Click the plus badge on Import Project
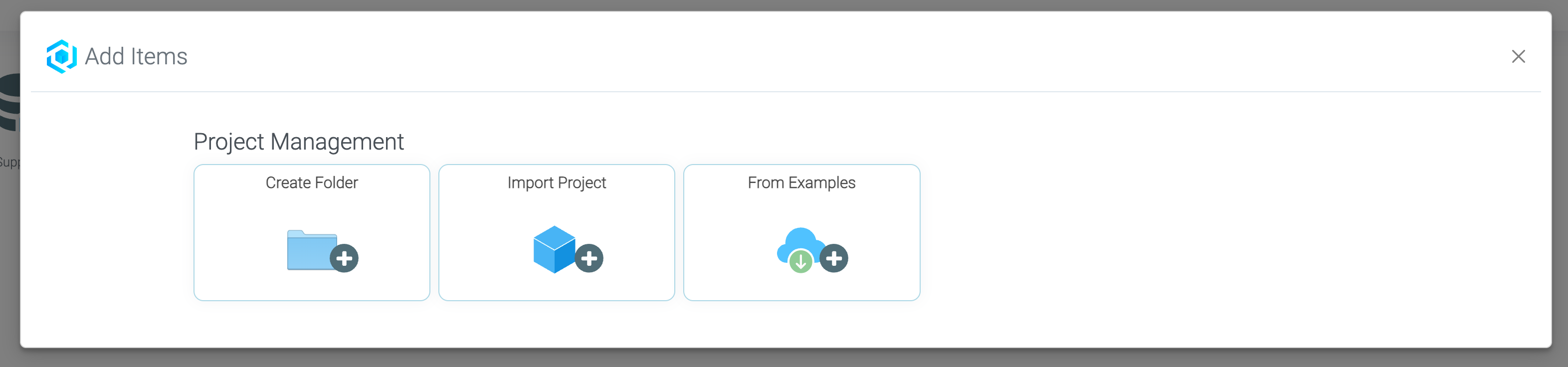This screenshot has width=1568, height=367. (x=588, y=258)
